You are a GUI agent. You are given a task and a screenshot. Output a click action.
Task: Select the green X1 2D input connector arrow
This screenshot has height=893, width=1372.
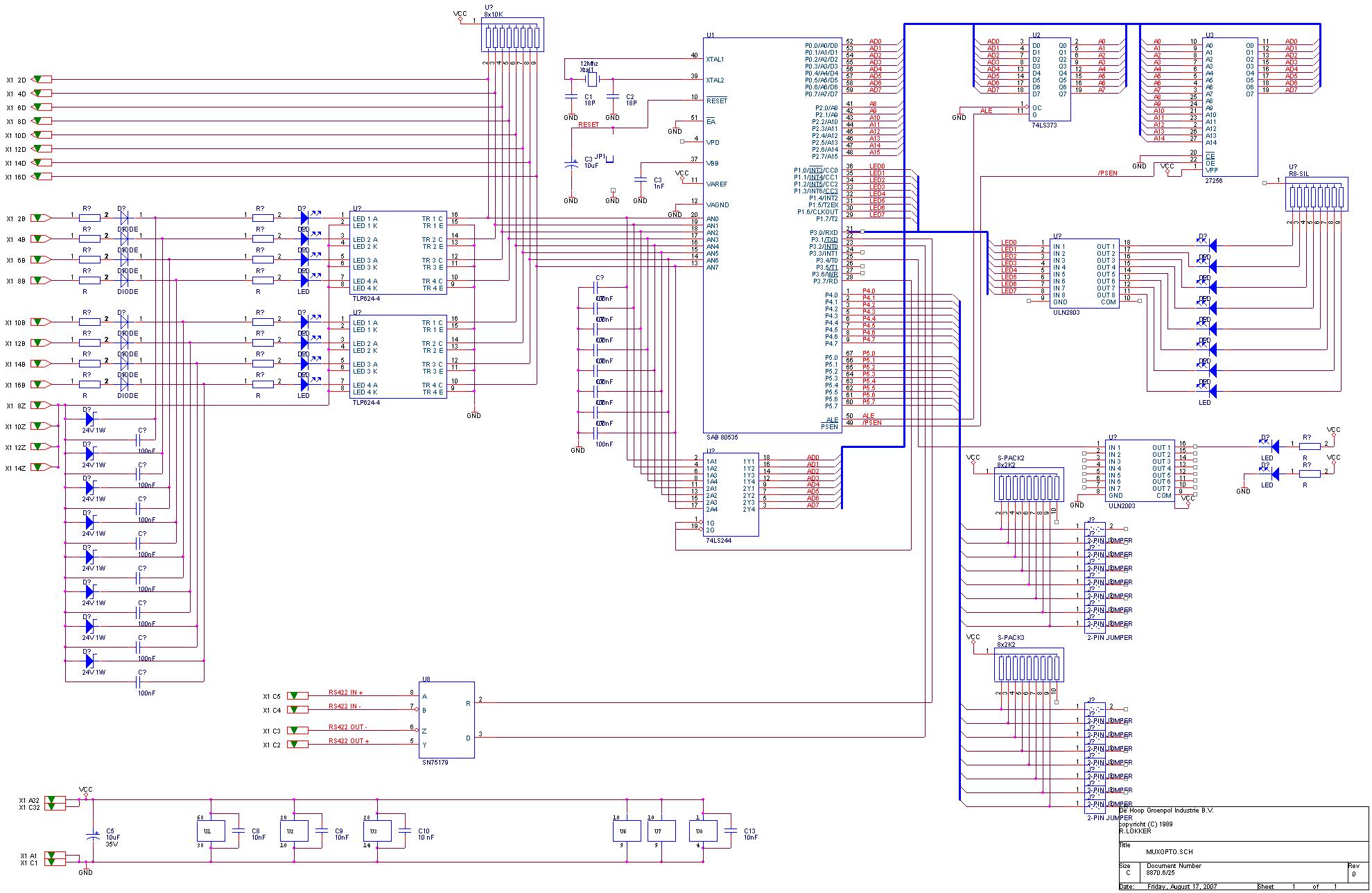click(40, 78)
